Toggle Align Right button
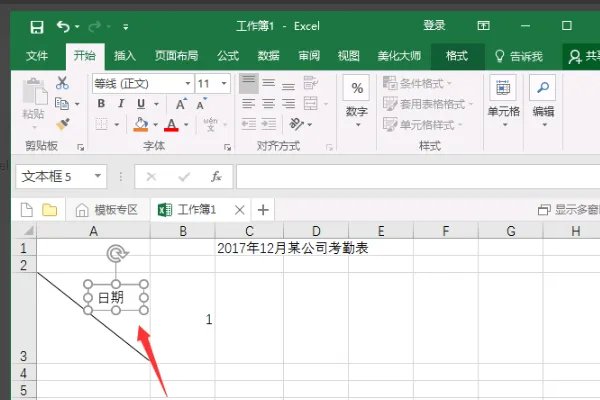Image resolution: width=600 pixels, height=400 pixels. pos(288,104)
